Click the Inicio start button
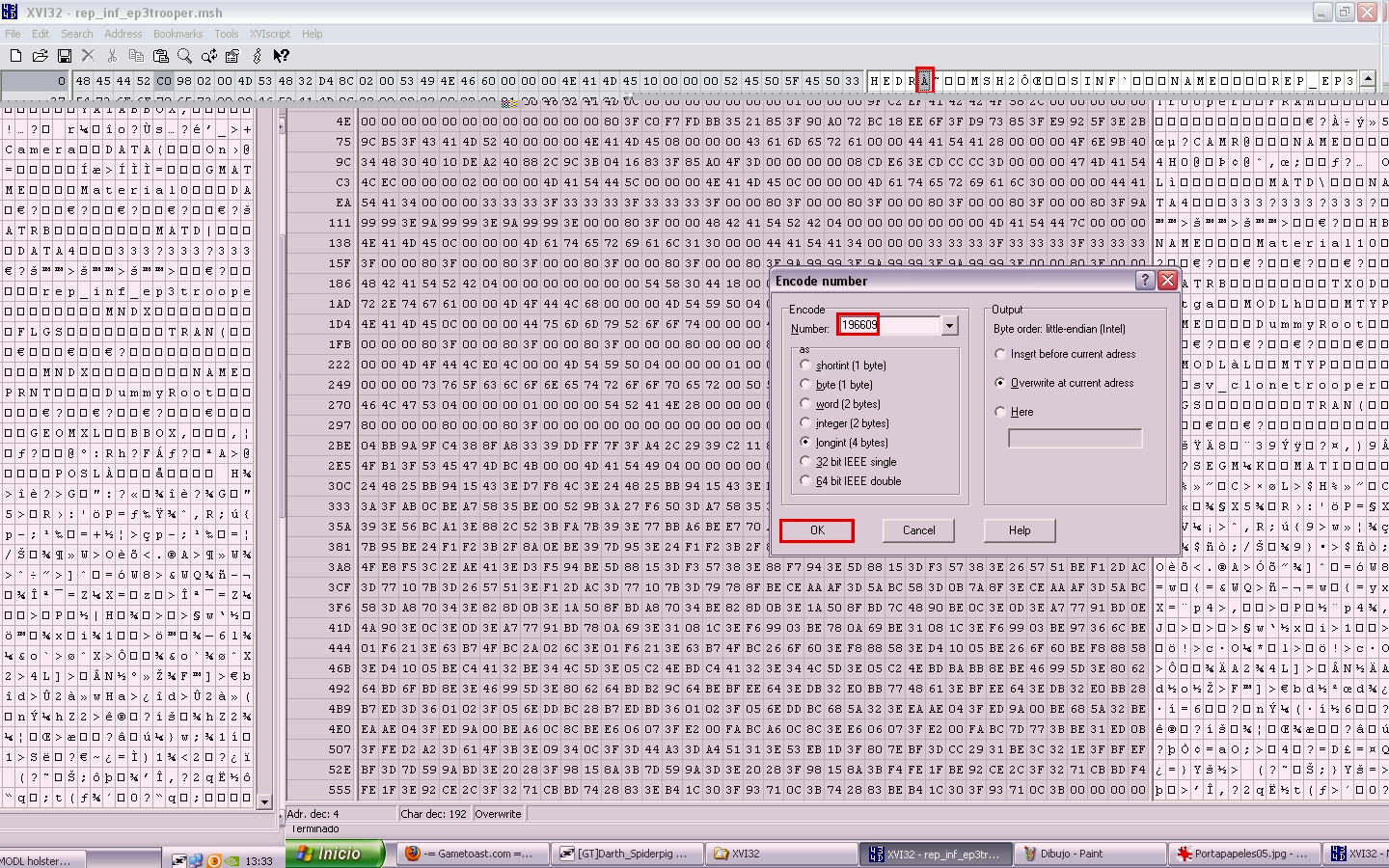The image size is (1389, 868). click(335, 854)
